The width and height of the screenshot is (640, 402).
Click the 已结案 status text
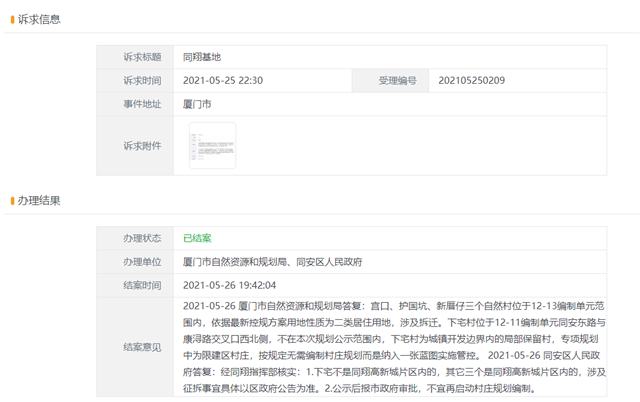197,238
